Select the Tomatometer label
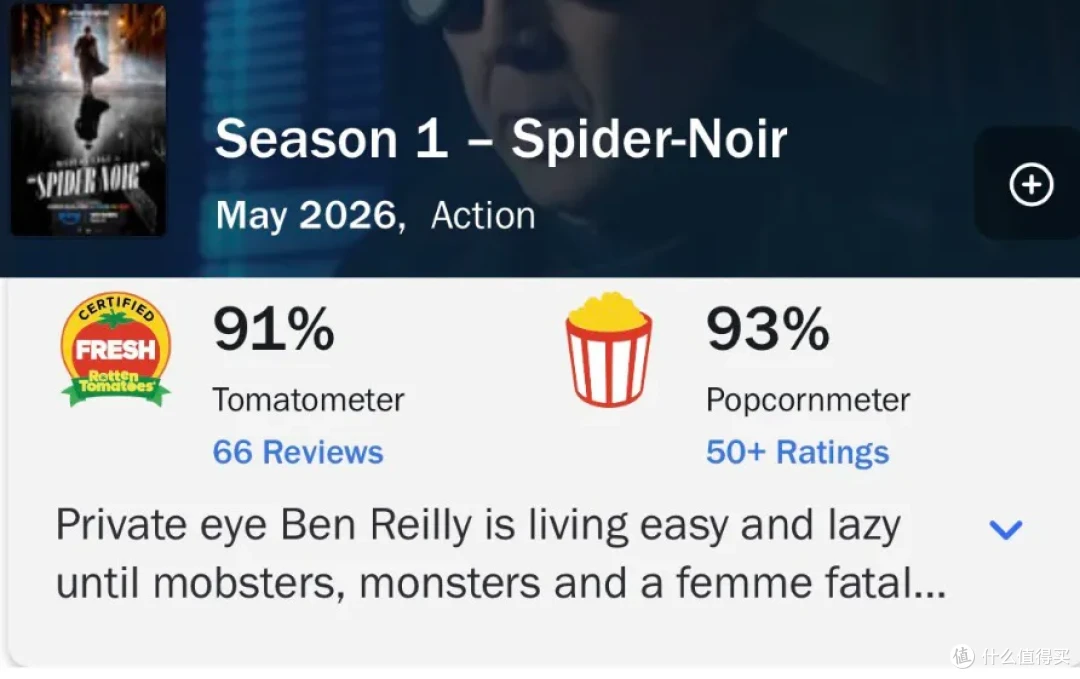Viewport: 1080px width, 679px height. [x=308, y=400]
